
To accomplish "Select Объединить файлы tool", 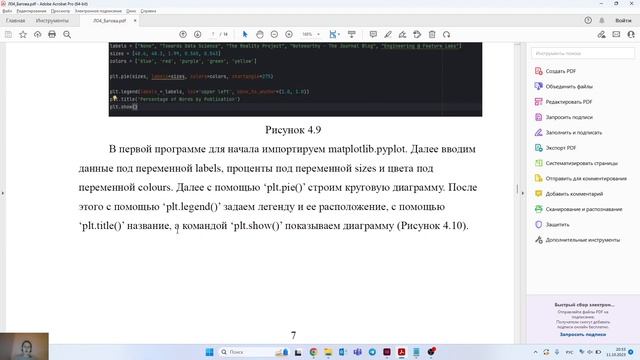I will 569,87.
